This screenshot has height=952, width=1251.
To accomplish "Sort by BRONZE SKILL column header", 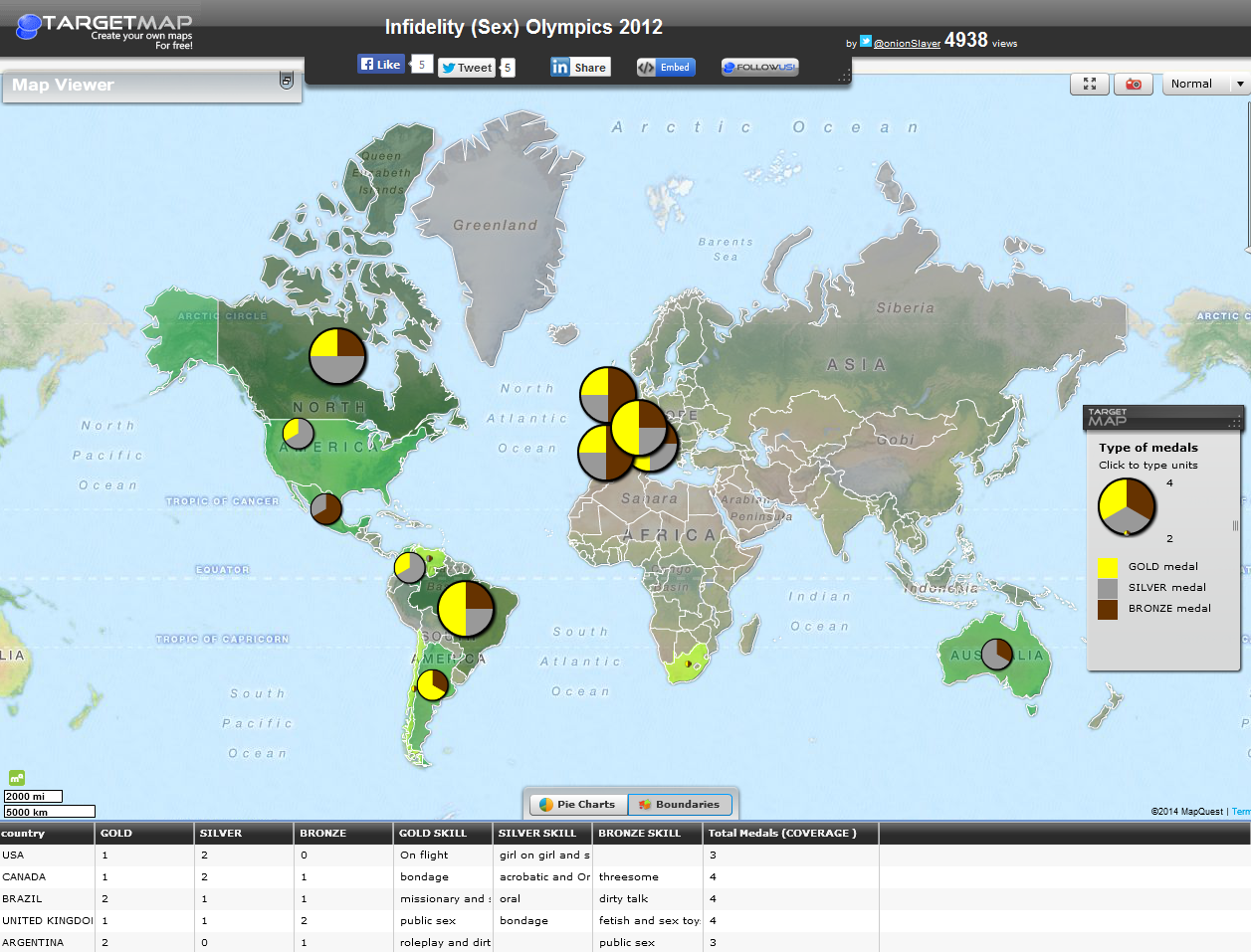I will click(647, 834).
